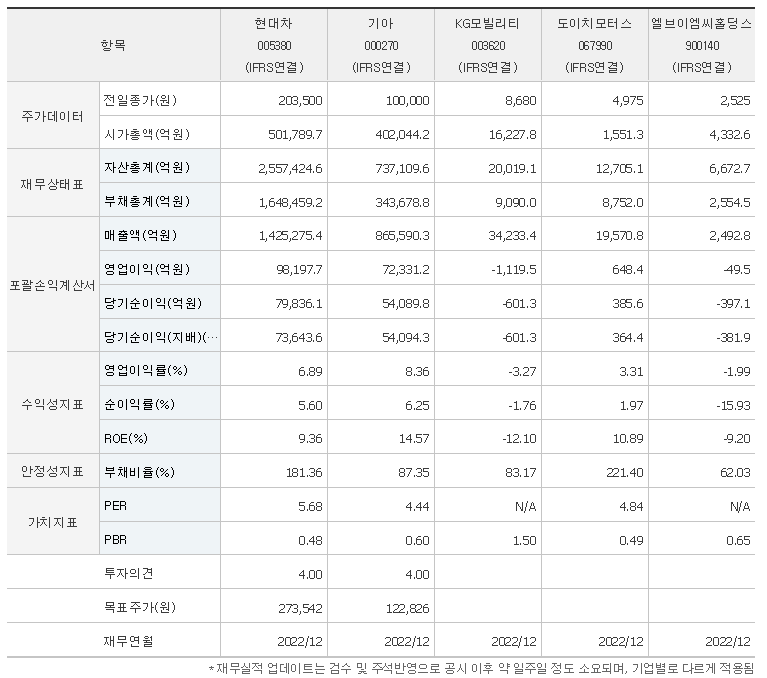The width and height of the screenshot is (767, 678).
Task: Click the 자산총계(억원) row label
Action: tap(146, 168)
